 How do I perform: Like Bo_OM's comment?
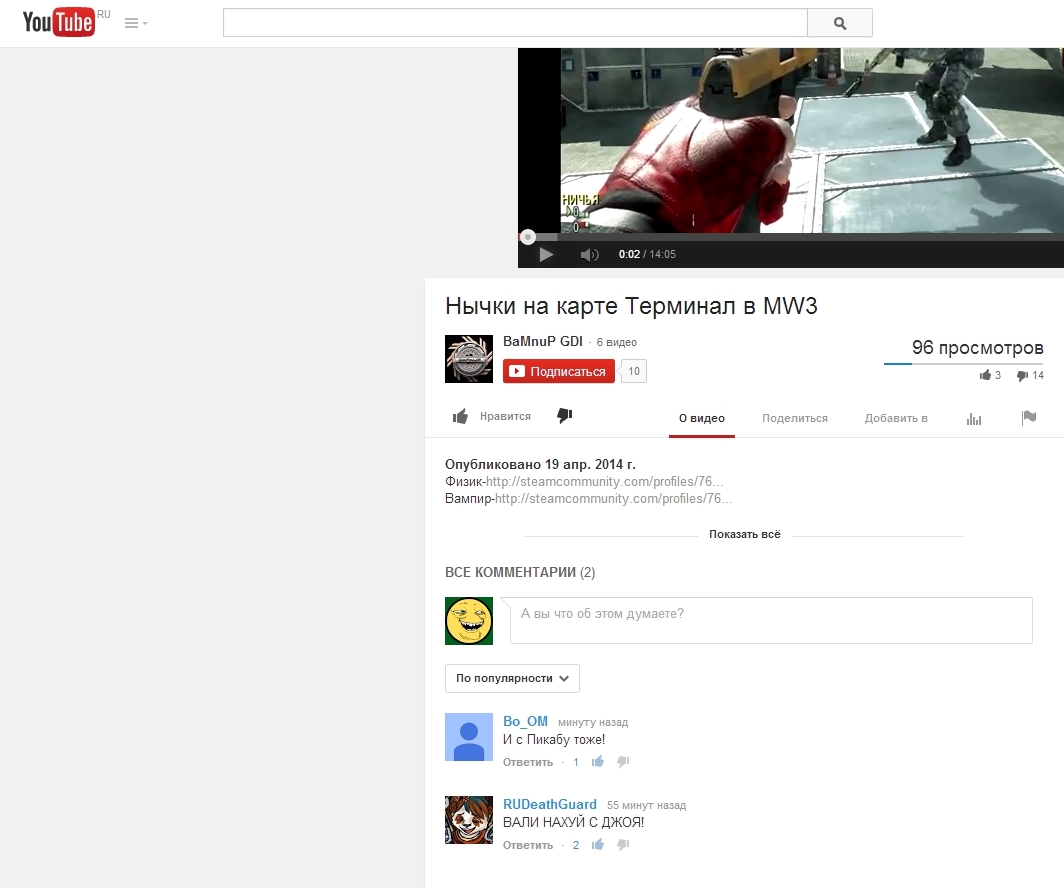(597, 762)
